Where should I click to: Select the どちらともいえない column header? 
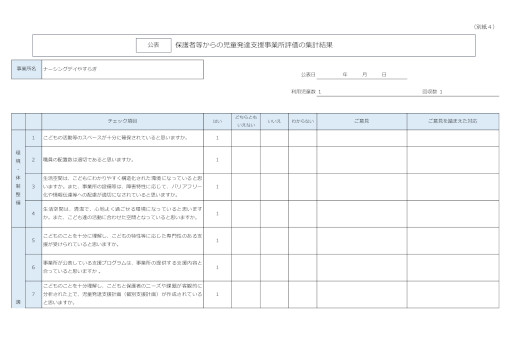[246, 121]
